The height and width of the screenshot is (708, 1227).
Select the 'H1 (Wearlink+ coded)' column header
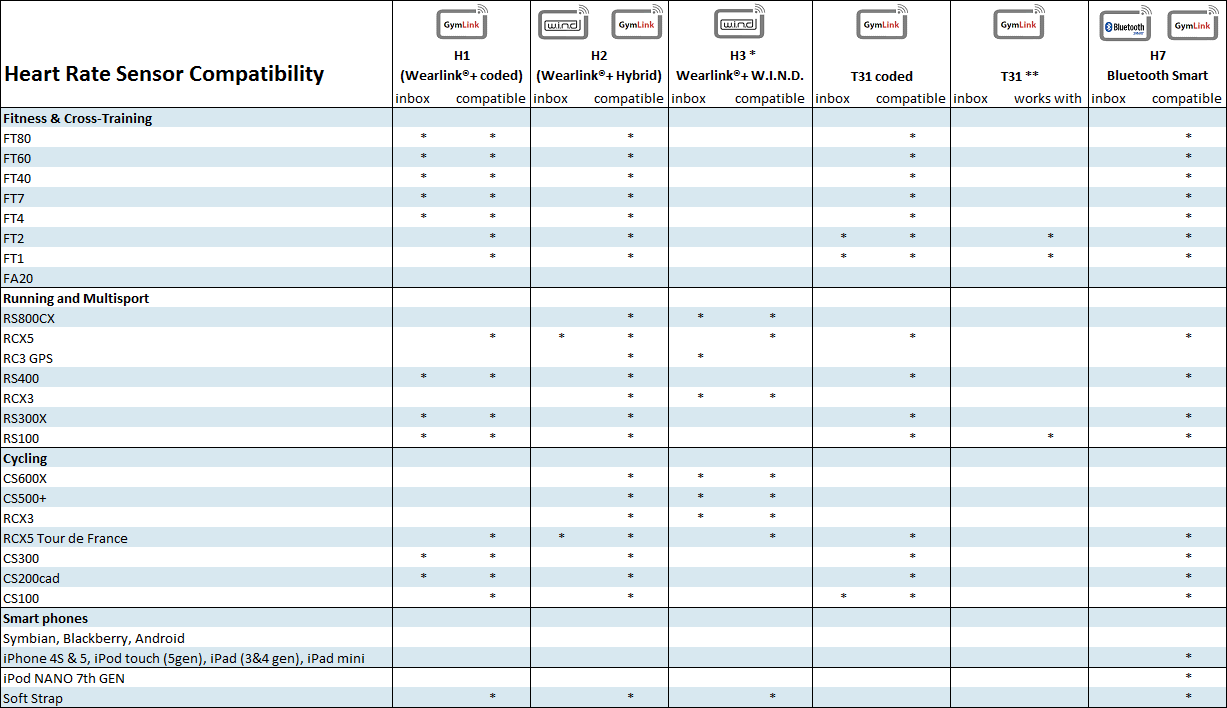click(x=461, y=66)
